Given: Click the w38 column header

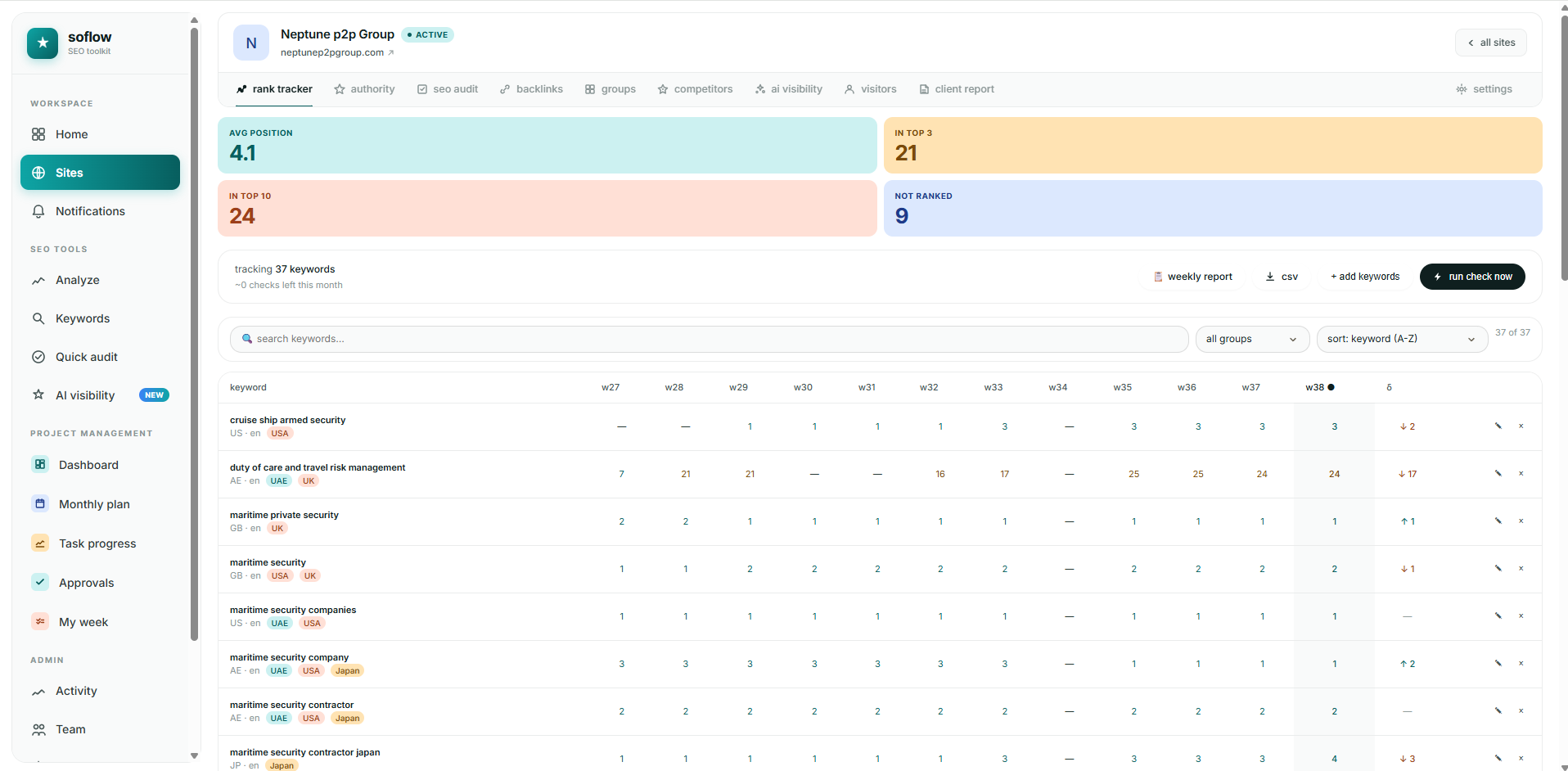Looking at the screenshot, I should 1319,387.
